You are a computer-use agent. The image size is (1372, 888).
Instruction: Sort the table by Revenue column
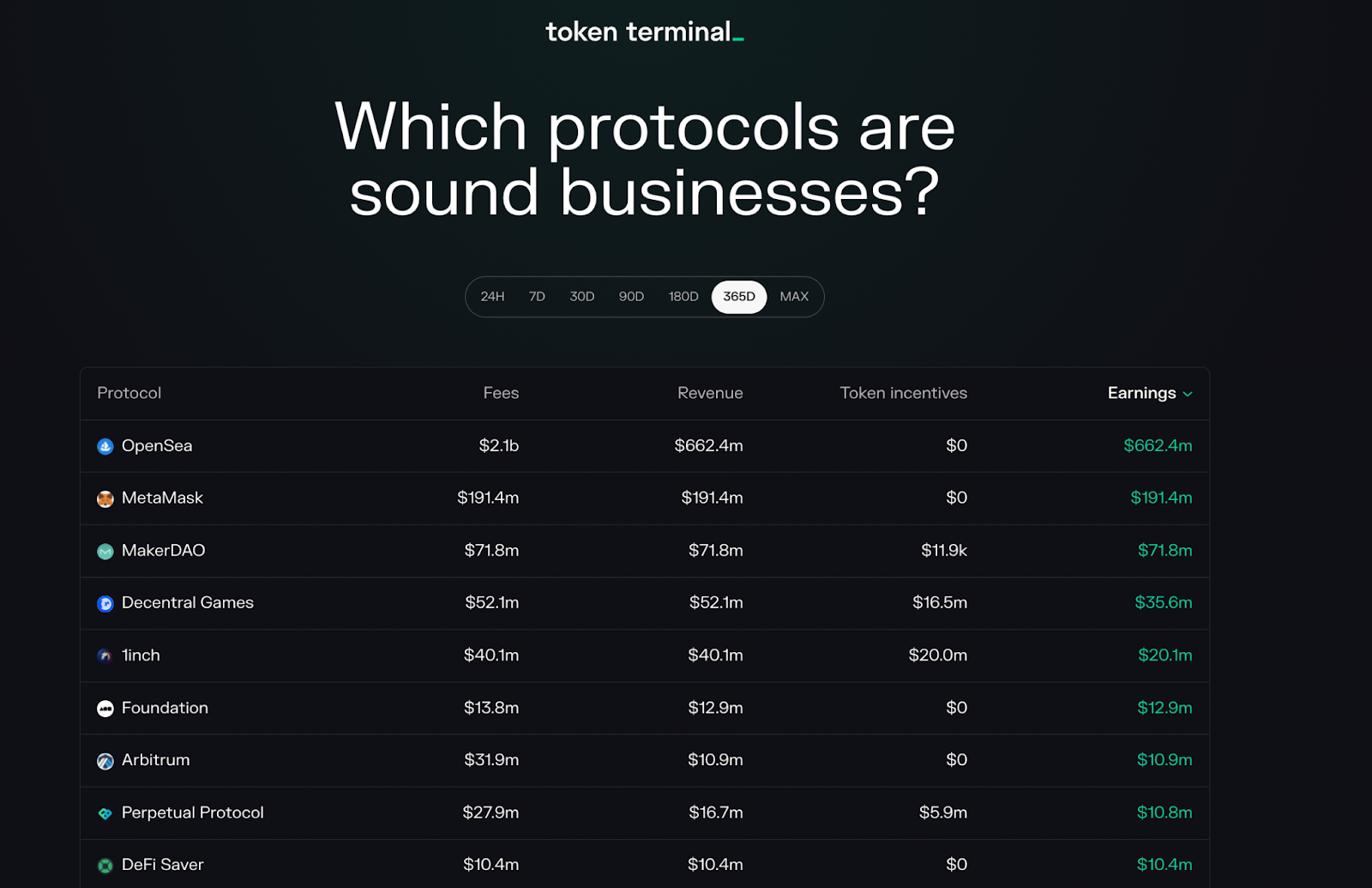(710, 393)
